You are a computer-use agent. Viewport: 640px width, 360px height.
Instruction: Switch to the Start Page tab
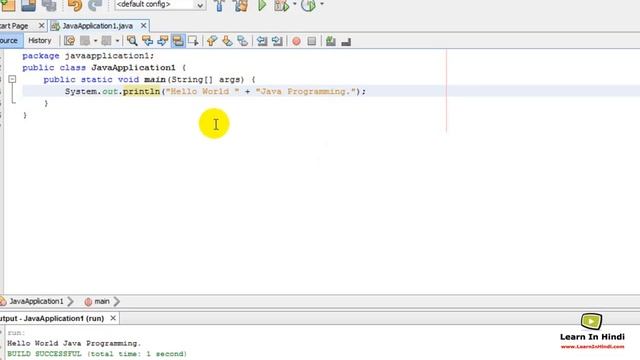[x=14, y=26]
